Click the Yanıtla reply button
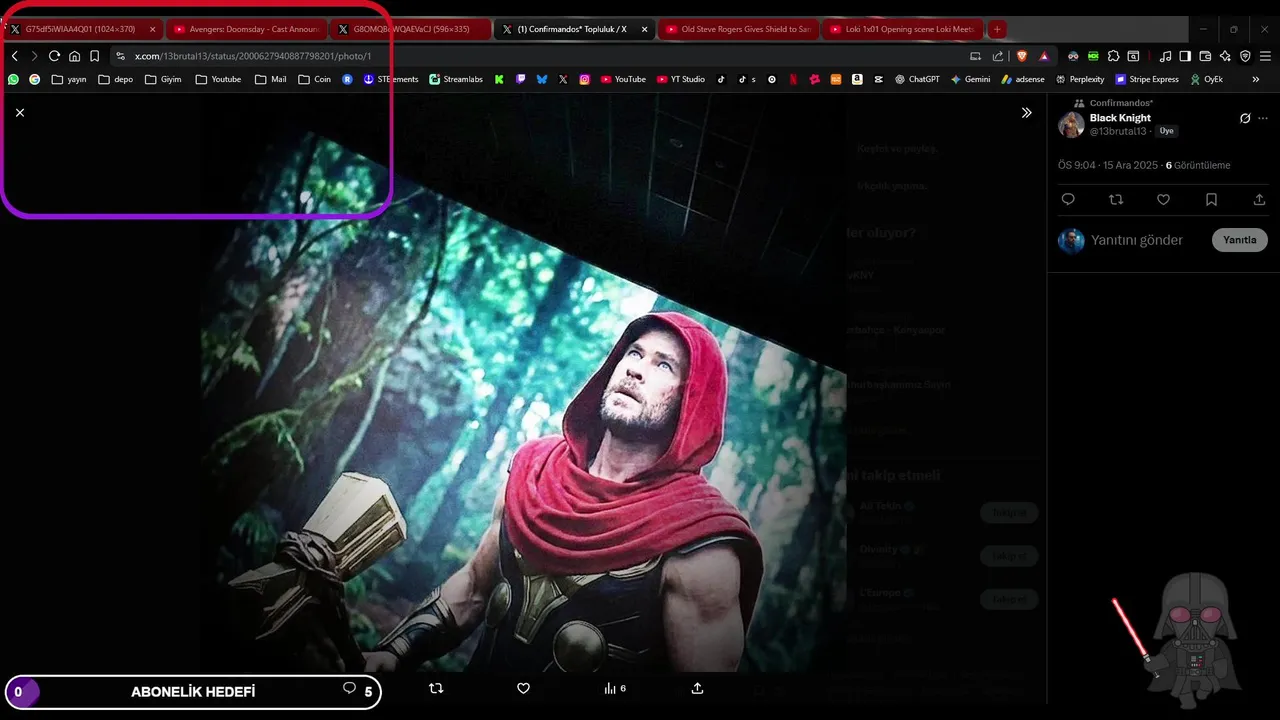Screen dimensions: 1280x720 pyautogui.click(x=1240, y=240)
